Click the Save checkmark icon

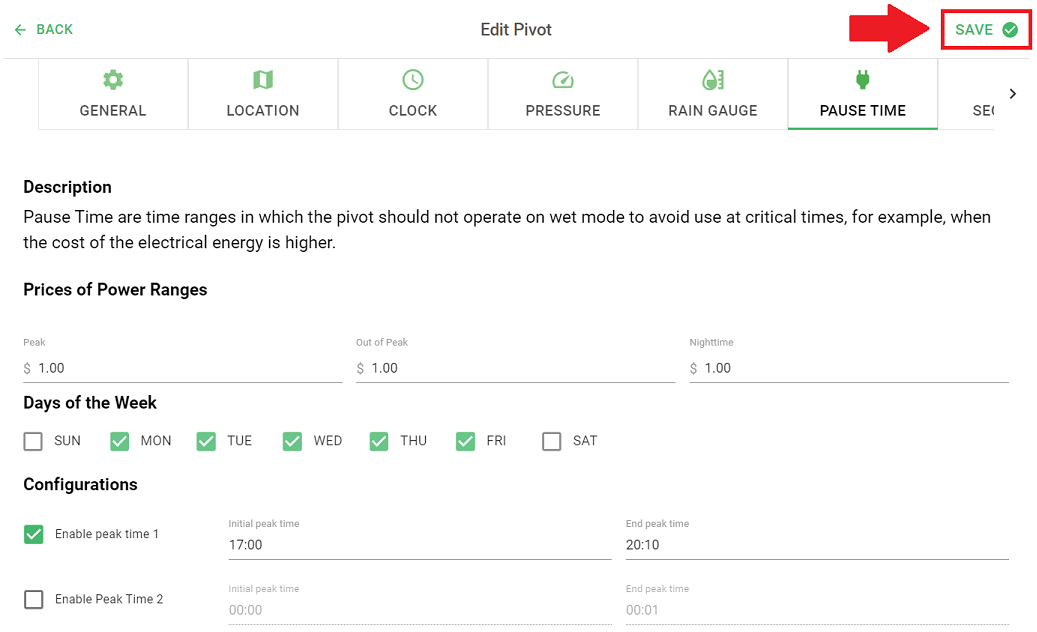tap(1010, 30)
